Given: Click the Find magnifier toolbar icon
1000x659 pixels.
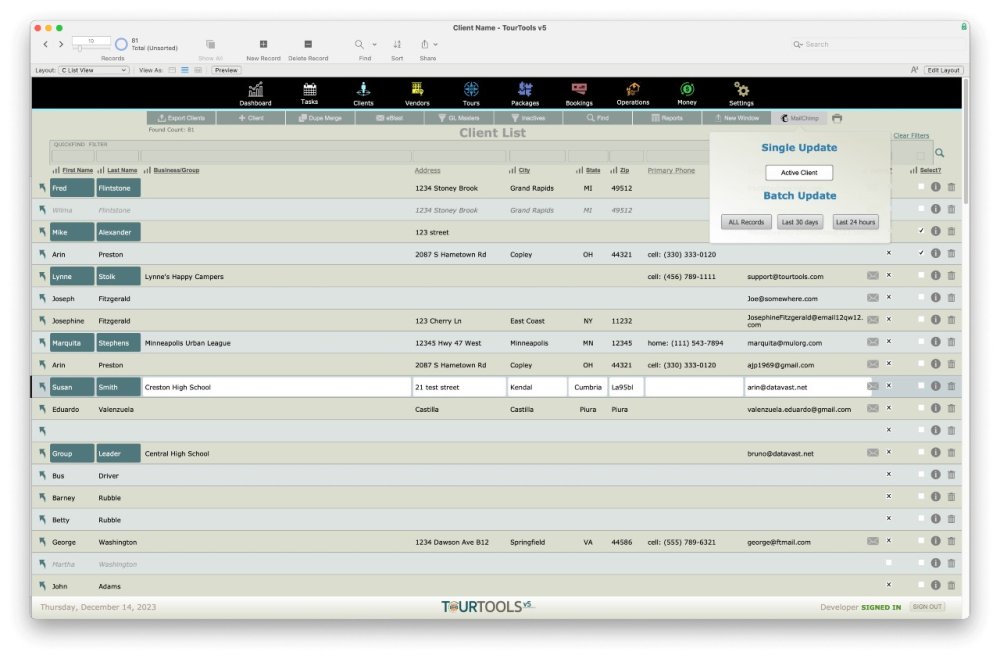Looking at the screenshot, I should pyautogui.click(x=359, y=44).
